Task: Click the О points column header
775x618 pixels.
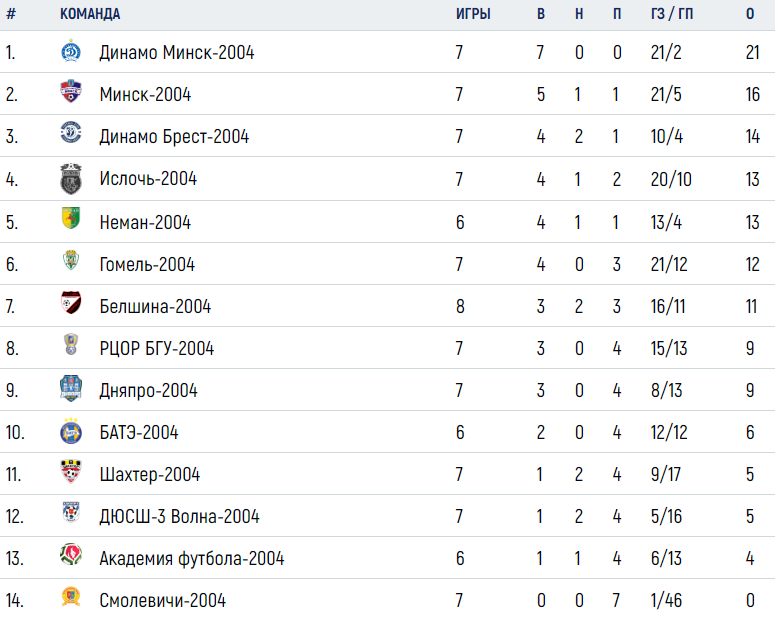Action: click(x=750, y=14)
